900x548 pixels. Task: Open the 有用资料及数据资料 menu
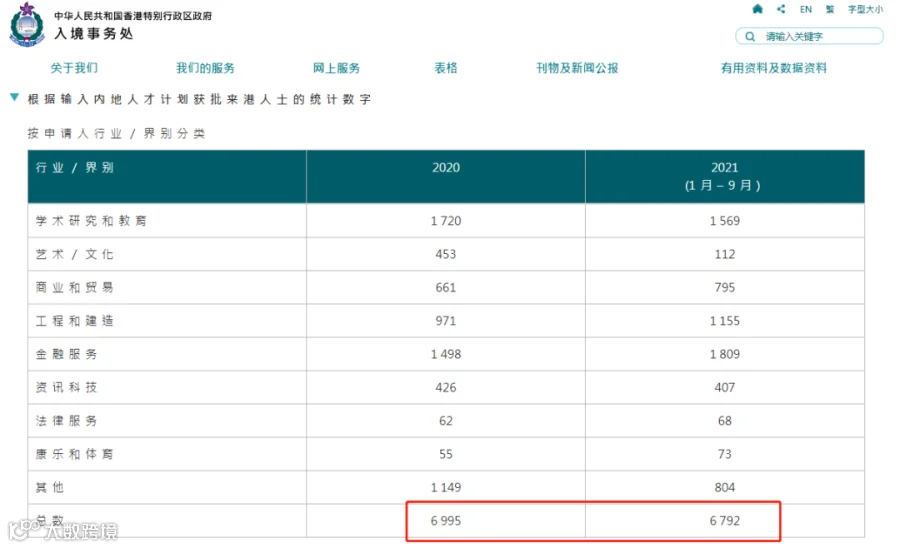(x=774, y=68)
